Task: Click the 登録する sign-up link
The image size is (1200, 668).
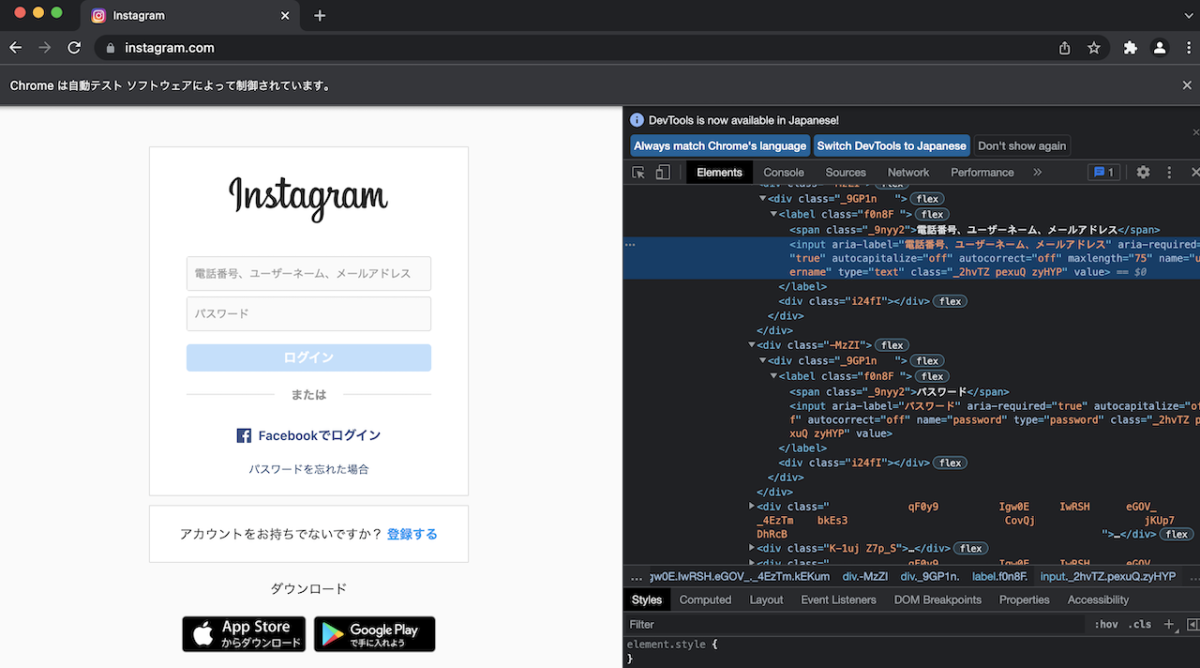Action: point(412,533)
